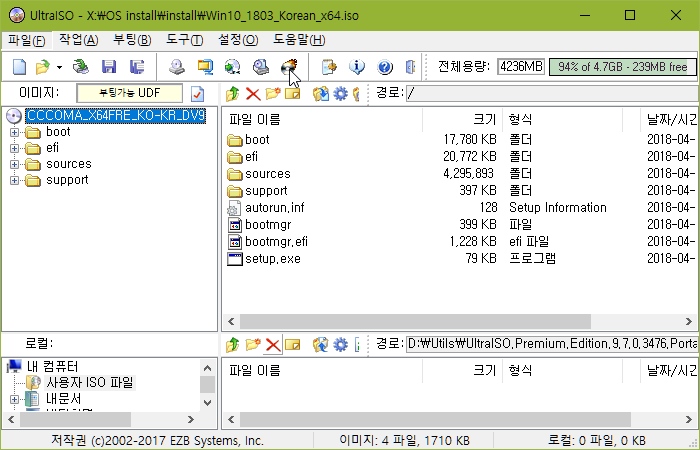The width and height of the screenshot is (700, 450).
Task: Save the image with the floppy icon
Action: click(x=109, y=67)
